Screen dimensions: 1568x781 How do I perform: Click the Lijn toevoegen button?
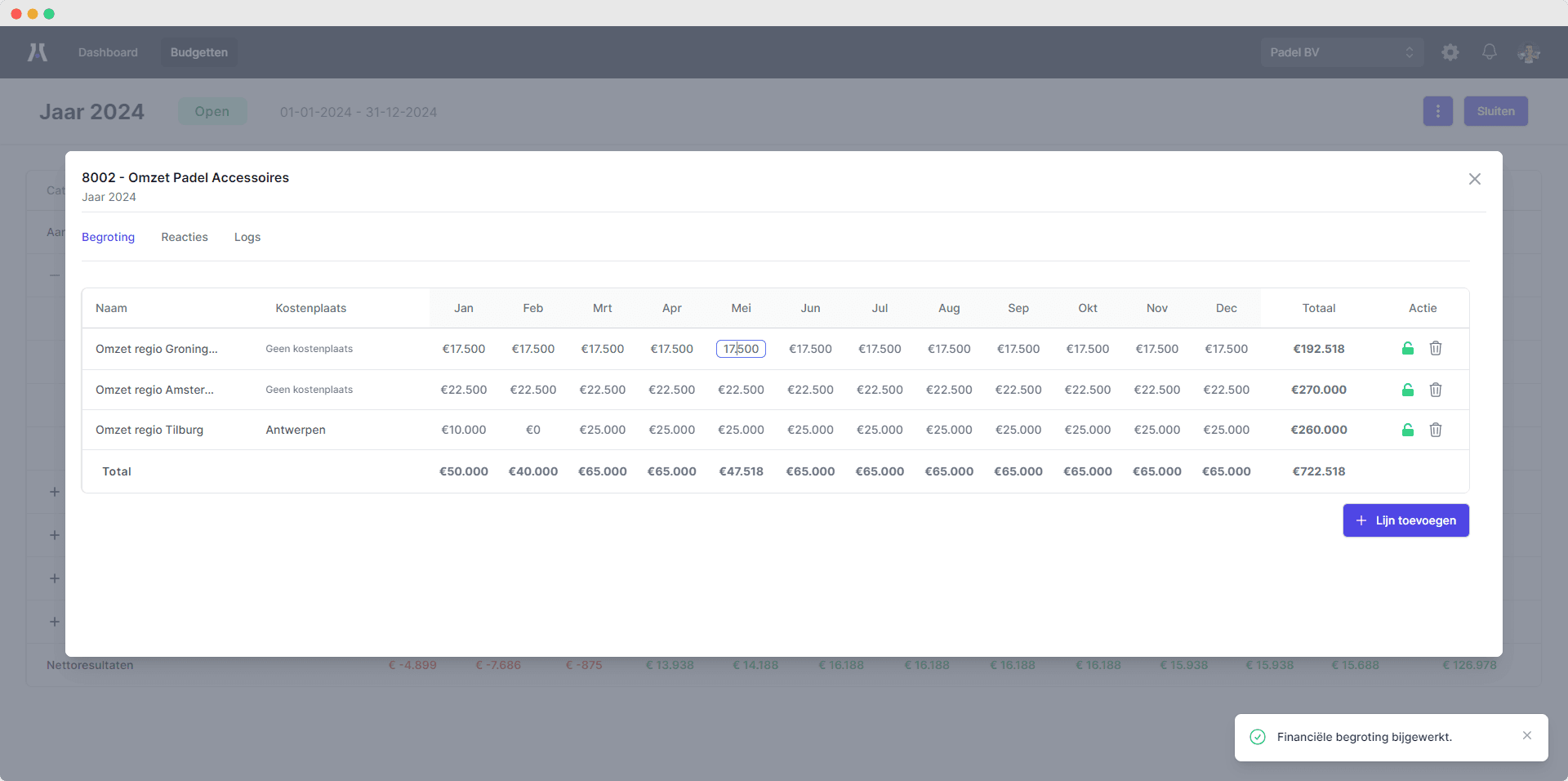pyautogui.click(x=1405, y=520)
